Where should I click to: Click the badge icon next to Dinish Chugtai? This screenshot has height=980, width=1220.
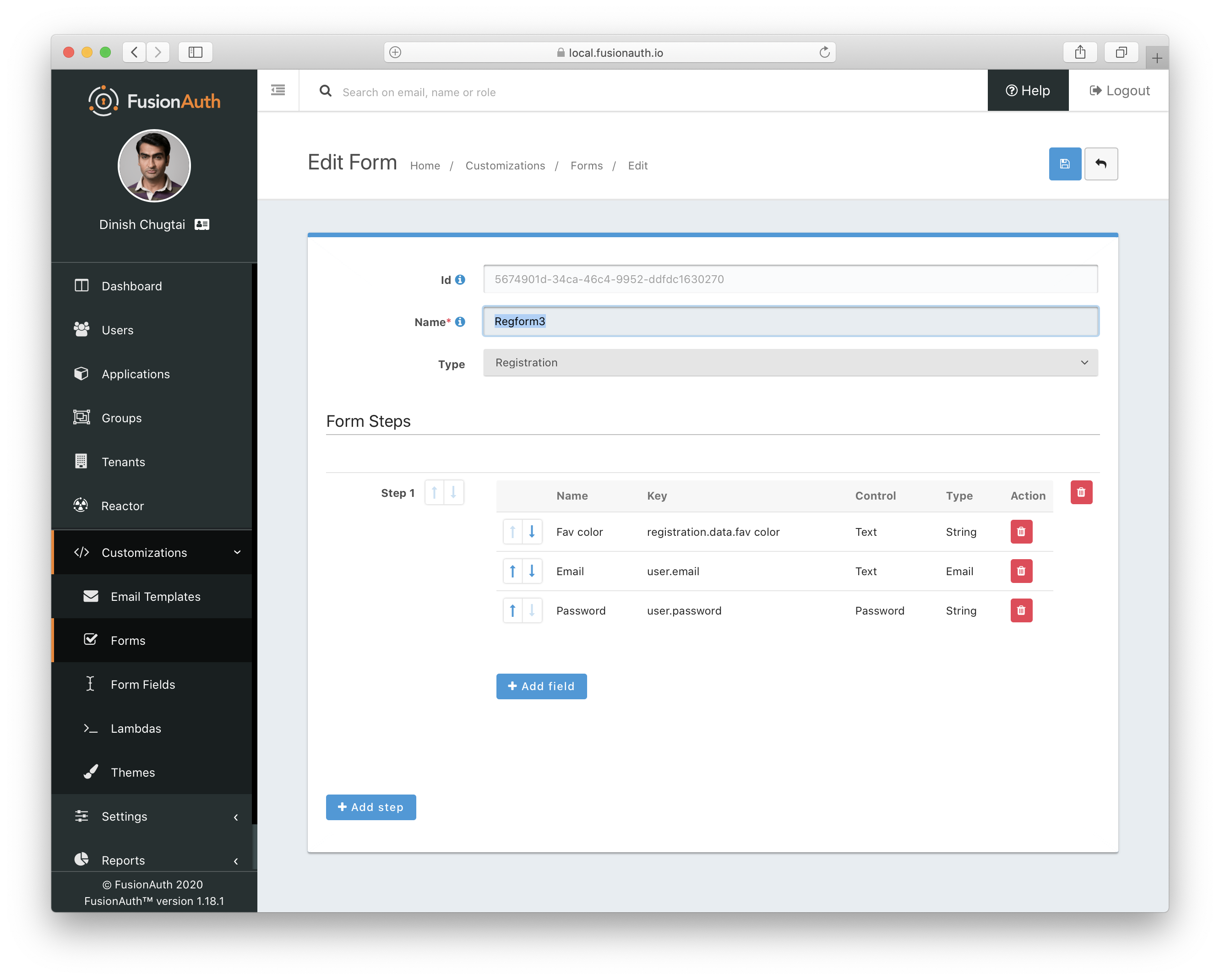point(202,224)
